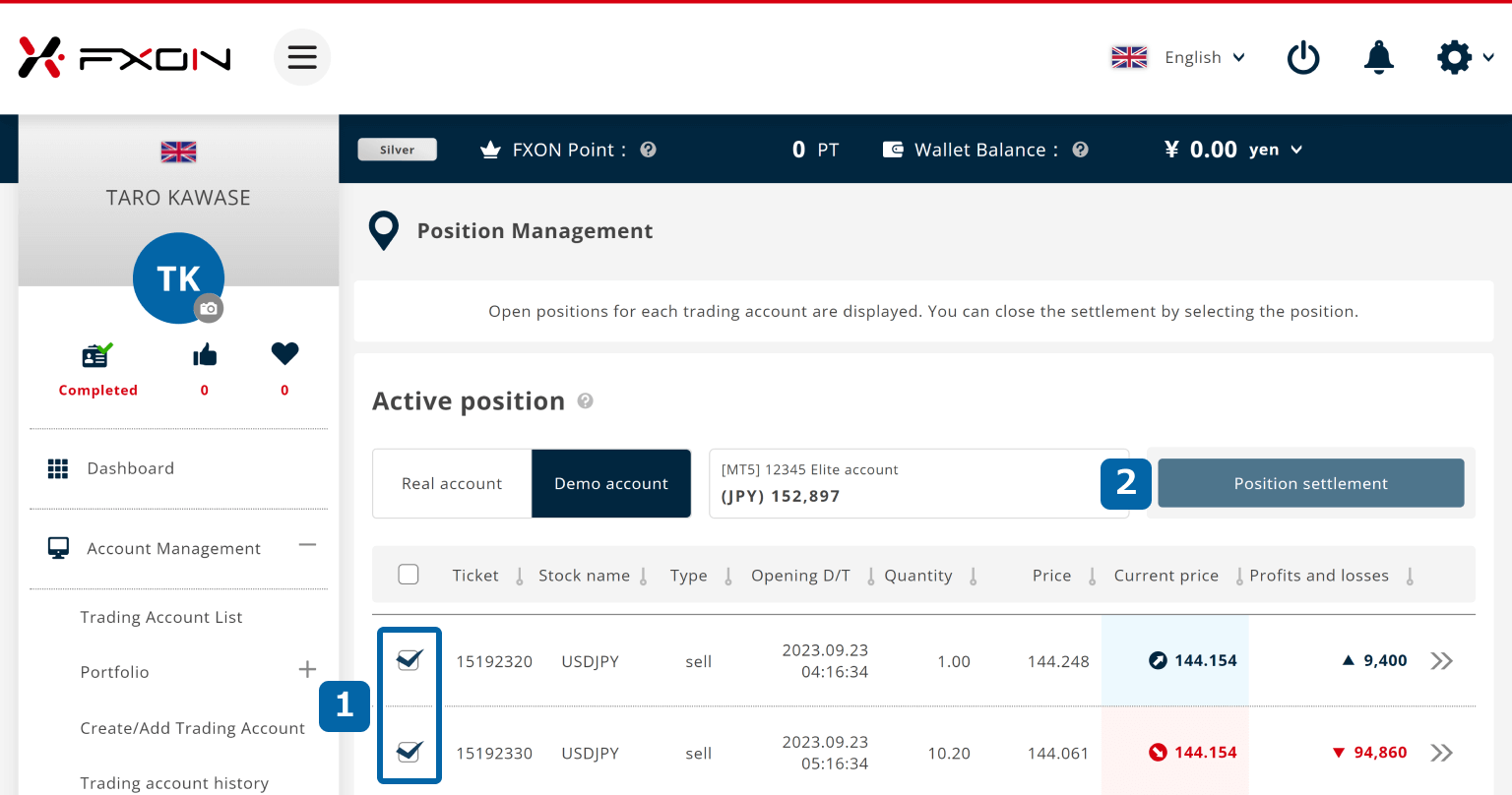Open the hamburger menu
The width and height of the screenshot is (1512, 795).
[x=302, y=57]
